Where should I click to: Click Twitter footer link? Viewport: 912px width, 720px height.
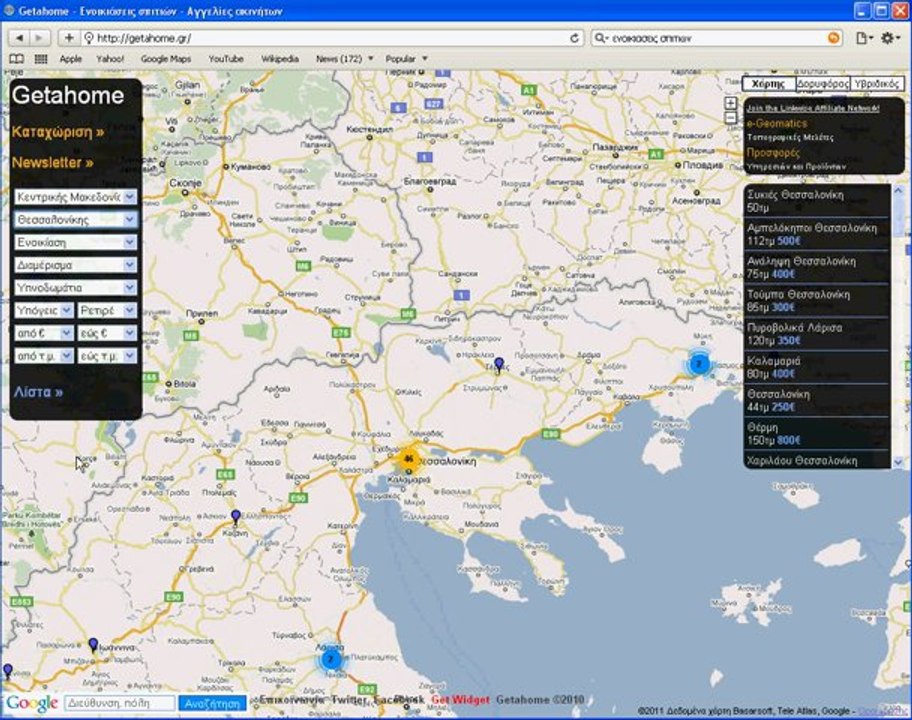[349, 700]
